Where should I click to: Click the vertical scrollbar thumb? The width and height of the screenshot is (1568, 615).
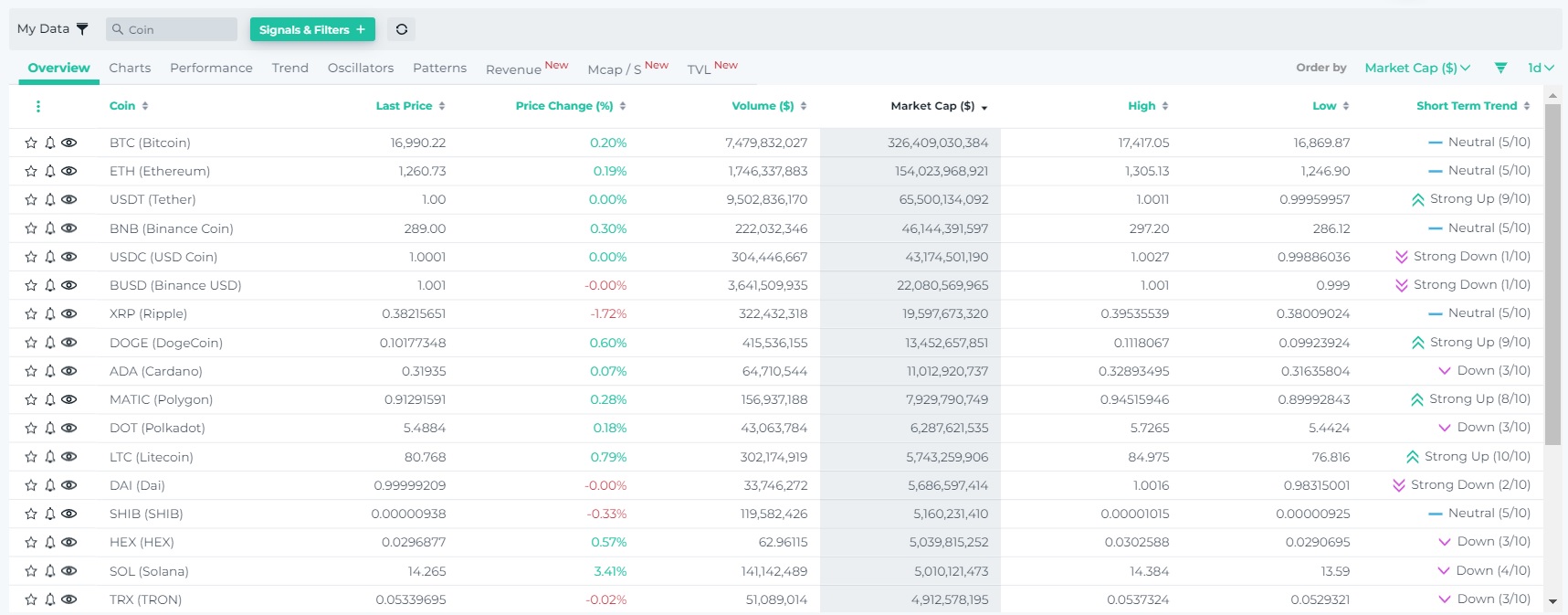coord(1552,274)
